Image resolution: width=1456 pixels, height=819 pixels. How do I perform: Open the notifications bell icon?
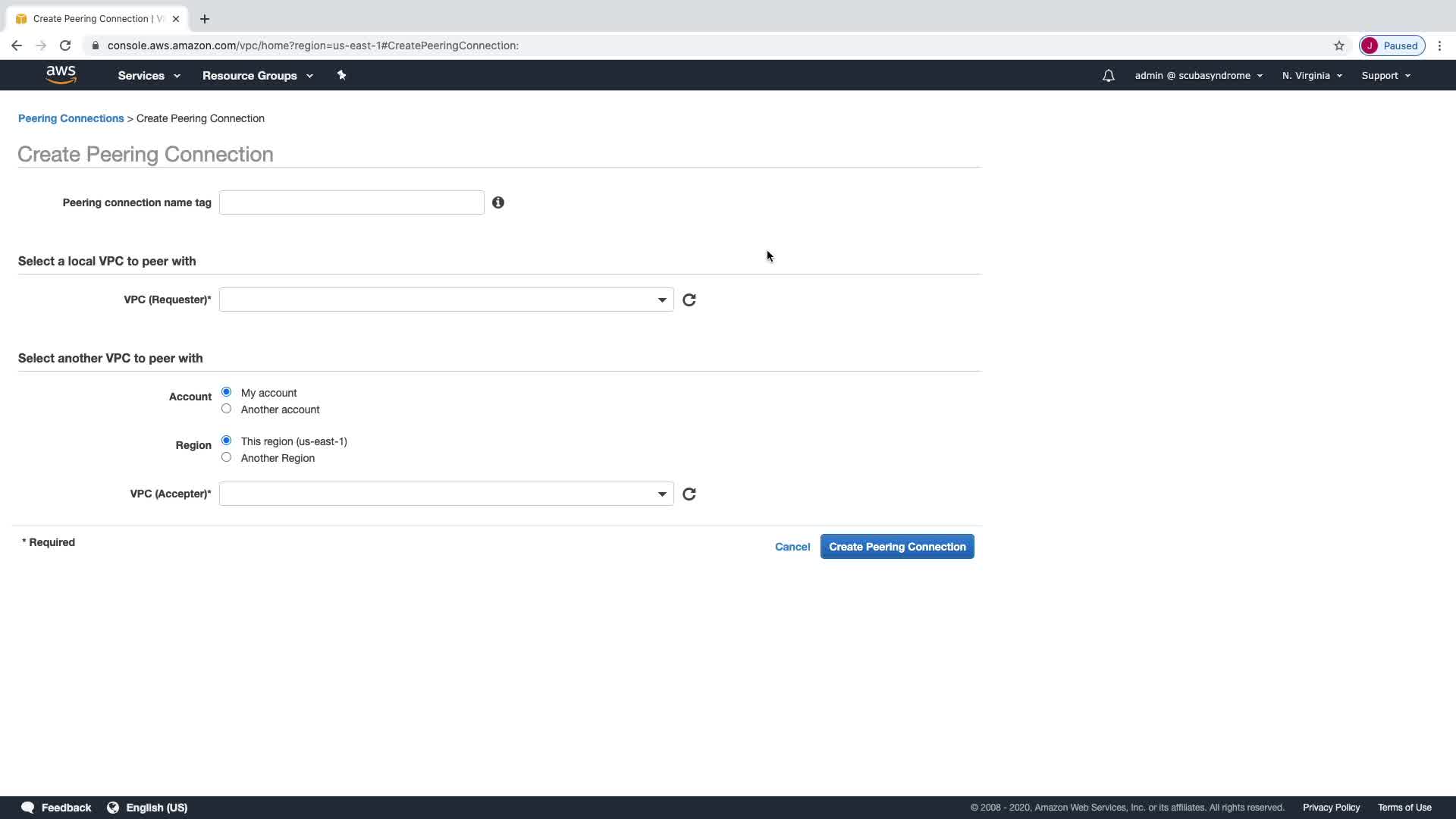[1108, 76]
